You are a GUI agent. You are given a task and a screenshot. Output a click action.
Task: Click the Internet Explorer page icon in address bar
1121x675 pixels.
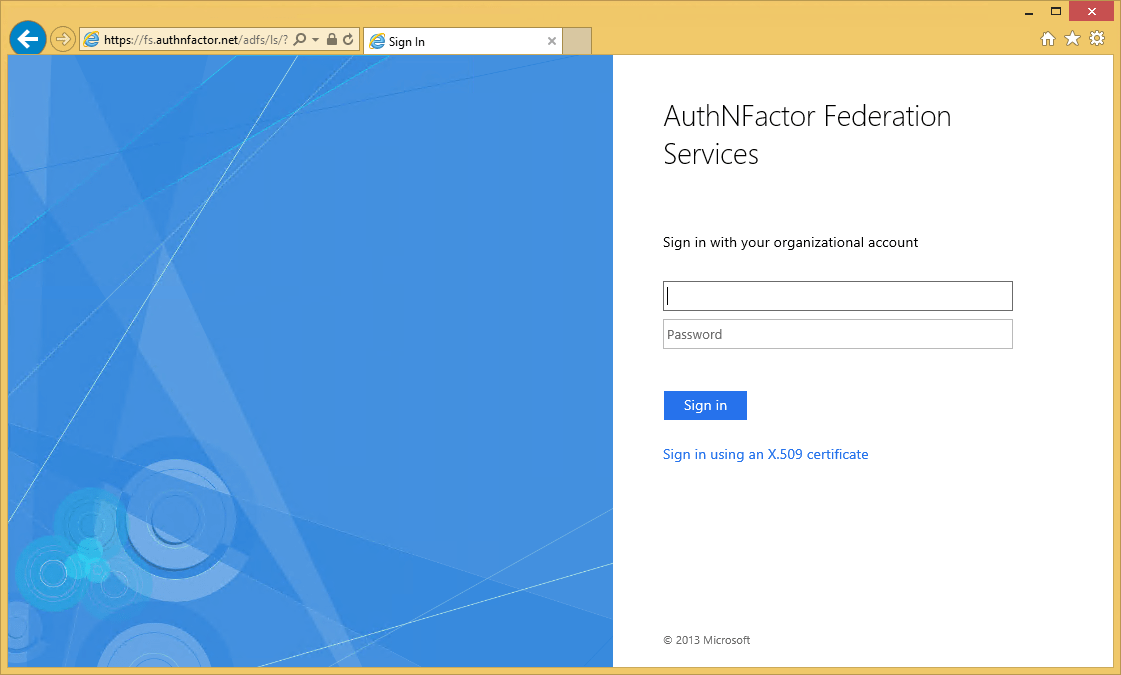92,39
